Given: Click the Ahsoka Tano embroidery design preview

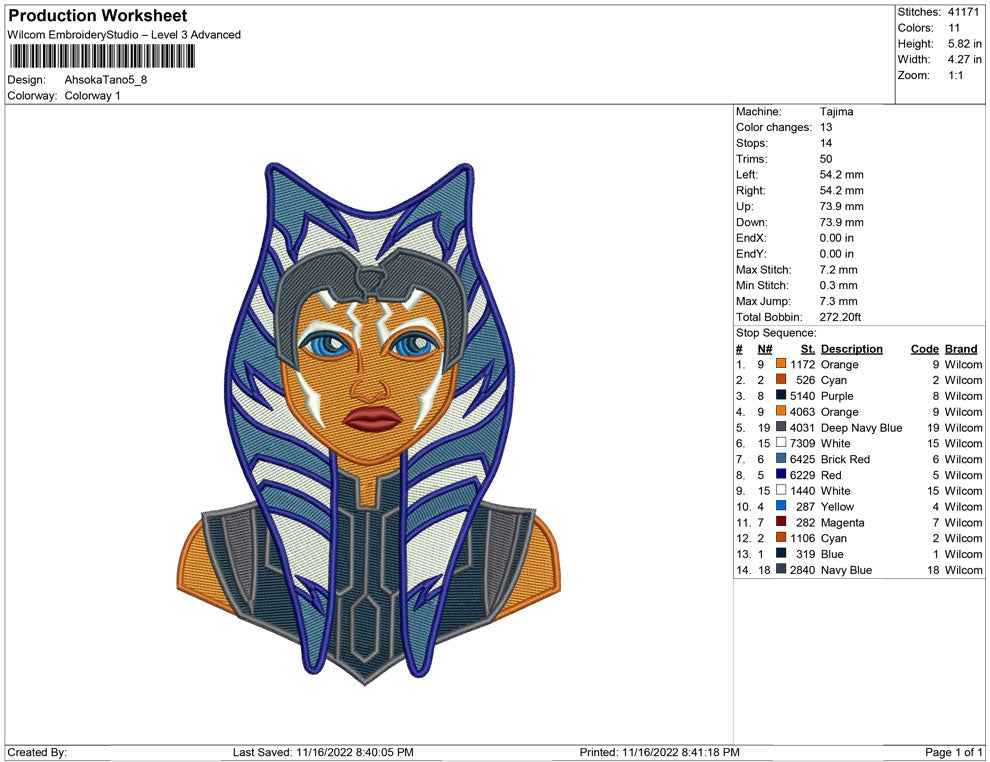Looking at the screenshot, I should coord(368,423).
